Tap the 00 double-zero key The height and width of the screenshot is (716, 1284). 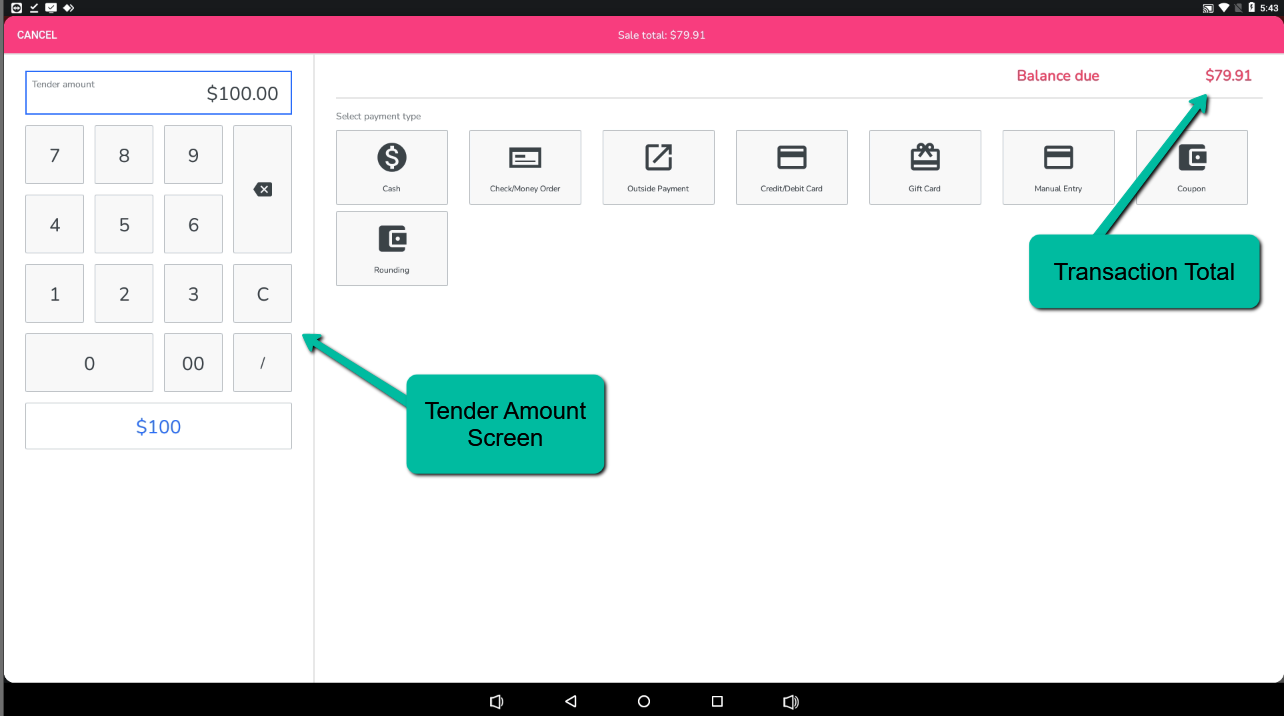[x=193, y=363]
